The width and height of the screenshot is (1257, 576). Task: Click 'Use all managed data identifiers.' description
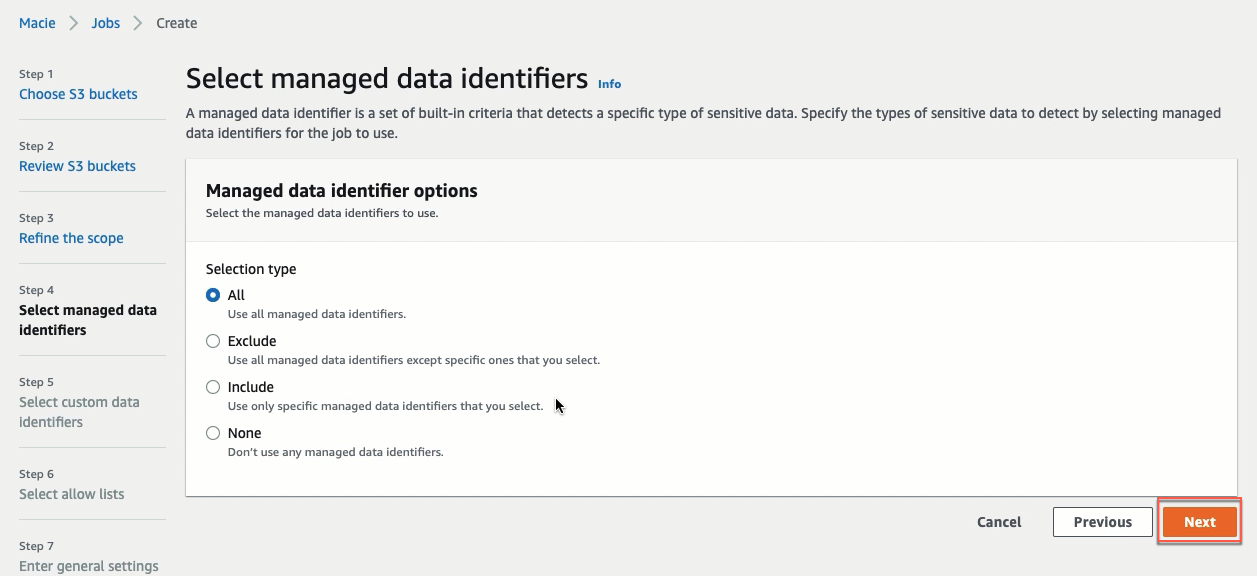[317, 314]
